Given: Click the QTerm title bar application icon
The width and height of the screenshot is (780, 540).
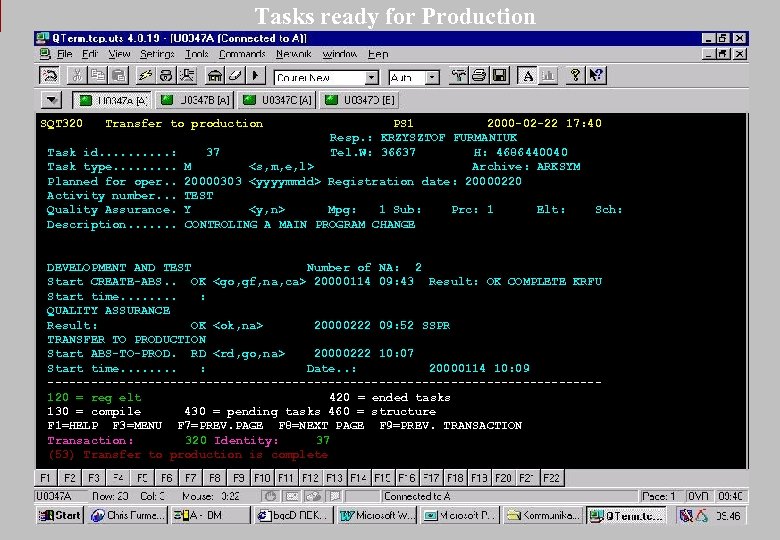Looking at the screenshot, I should 43,38.
